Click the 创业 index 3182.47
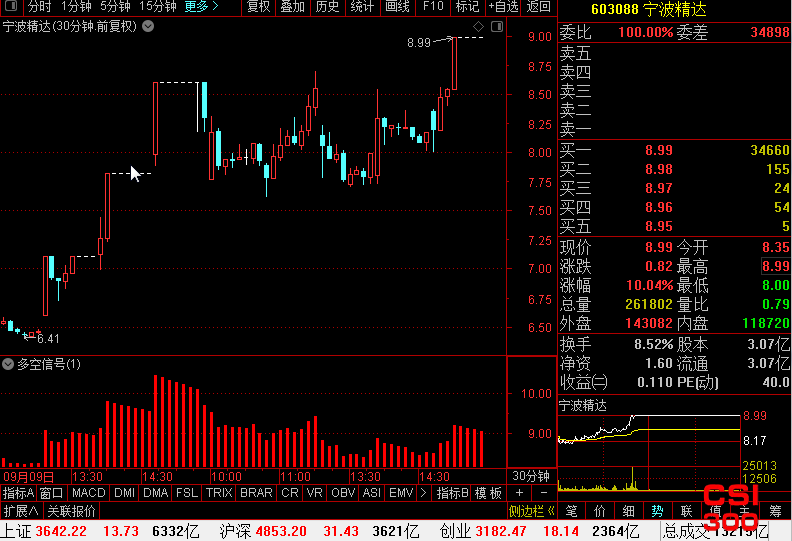The width and height of the screenshot is (792, 541). tap(501, 531)
